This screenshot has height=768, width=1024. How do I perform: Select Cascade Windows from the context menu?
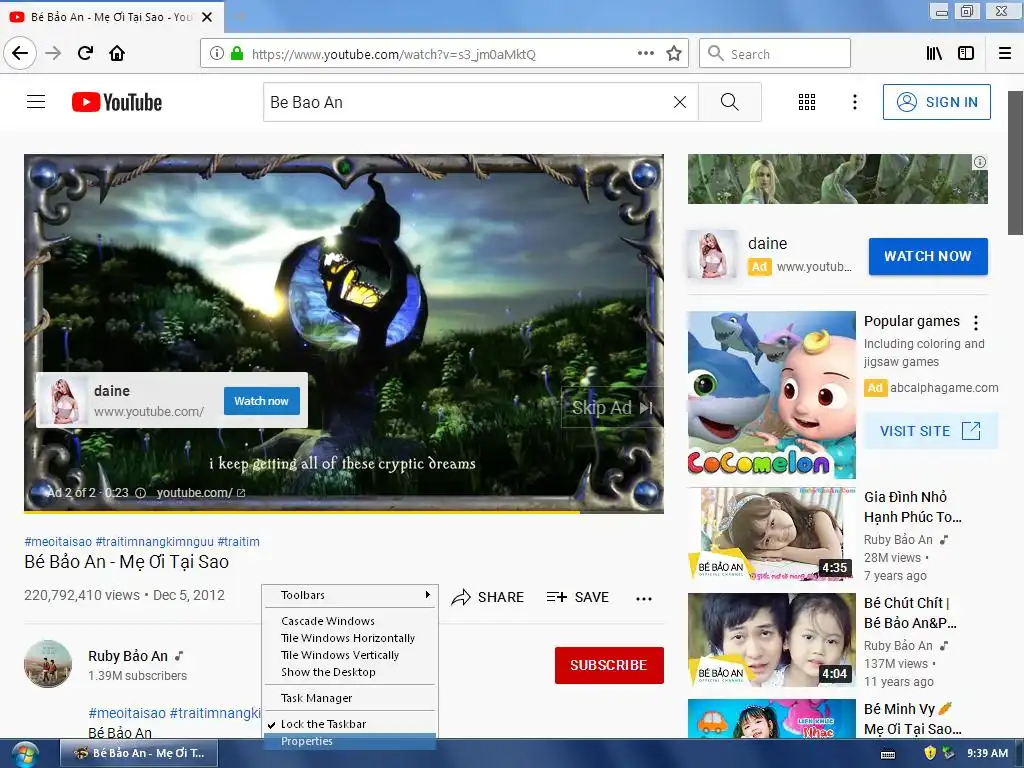(x=350, y=621)
